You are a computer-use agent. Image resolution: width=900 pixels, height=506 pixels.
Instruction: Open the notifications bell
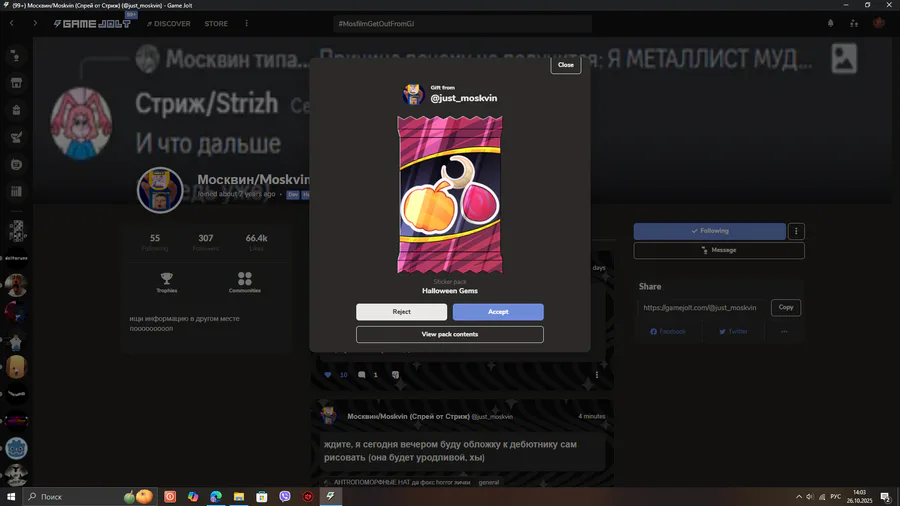tap(831, 24)
